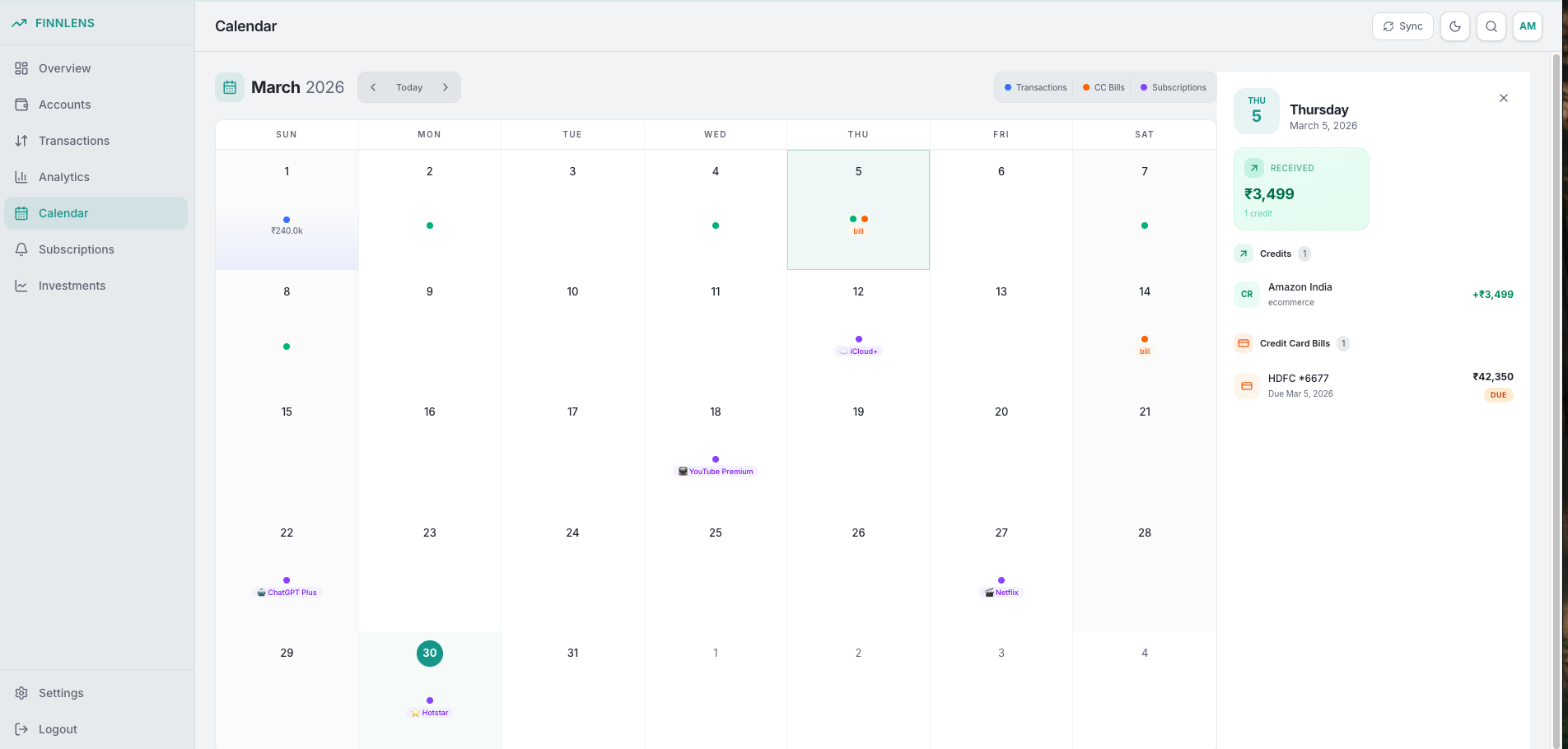Click the Credits section header

[1272, 254]
